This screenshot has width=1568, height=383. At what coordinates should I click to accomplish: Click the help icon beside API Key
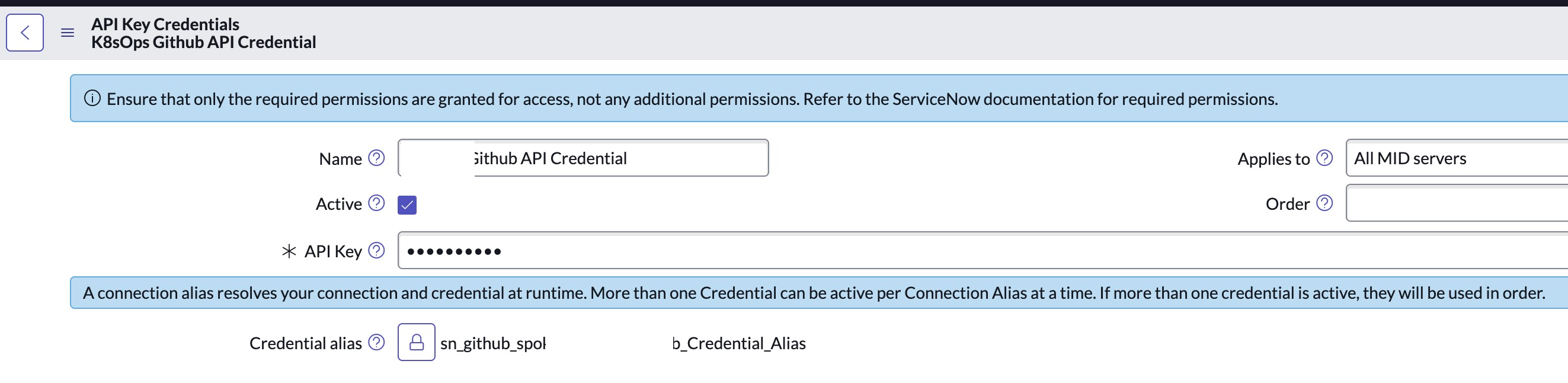click(x=377, y=250)
